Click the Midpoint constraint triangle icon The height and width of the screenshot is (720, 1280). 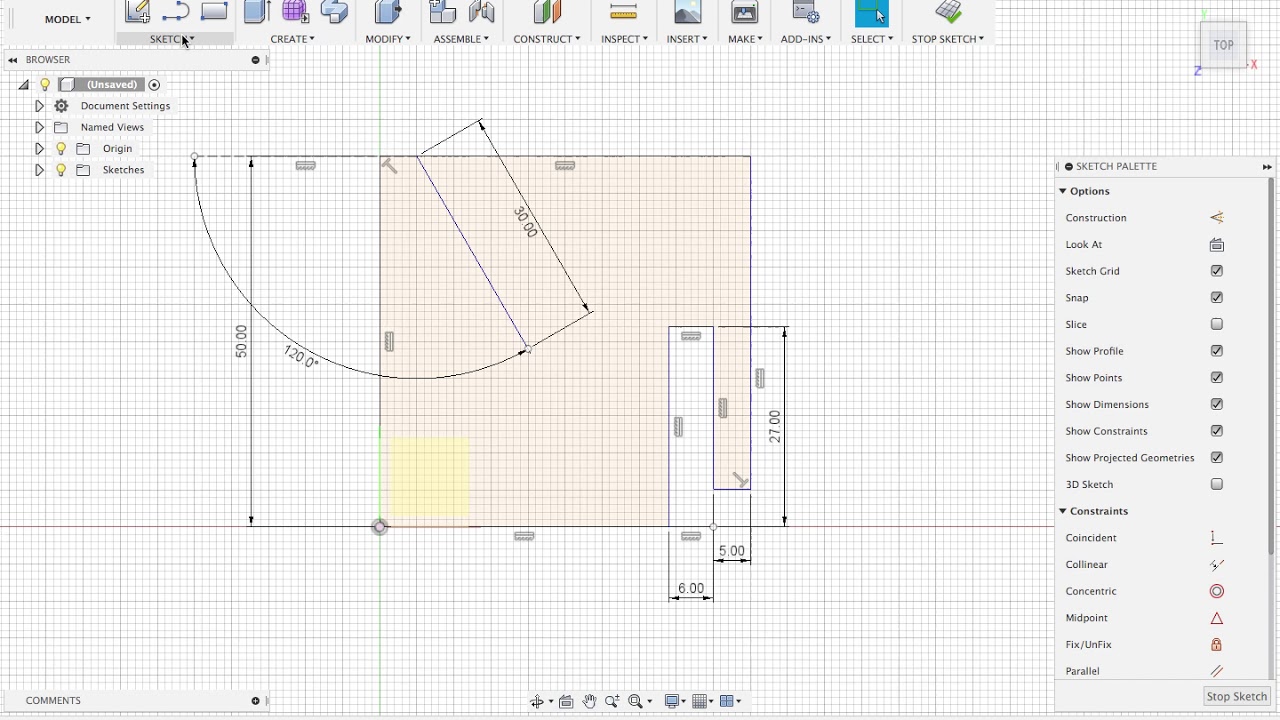[x=1217, y=618]
